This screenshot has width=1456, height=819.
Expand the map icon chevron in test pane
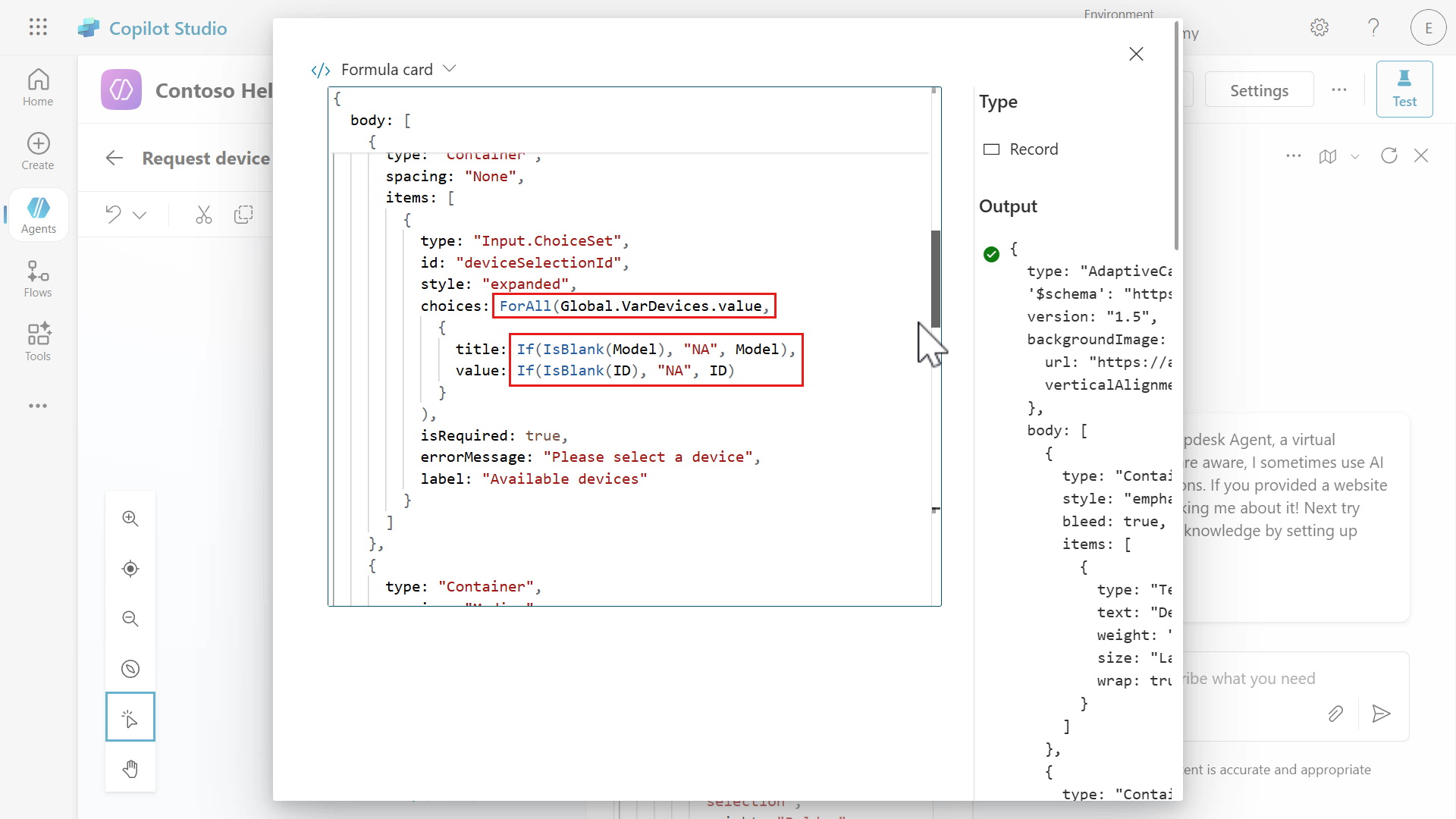pyautogui.click(x=1355, y=156)
